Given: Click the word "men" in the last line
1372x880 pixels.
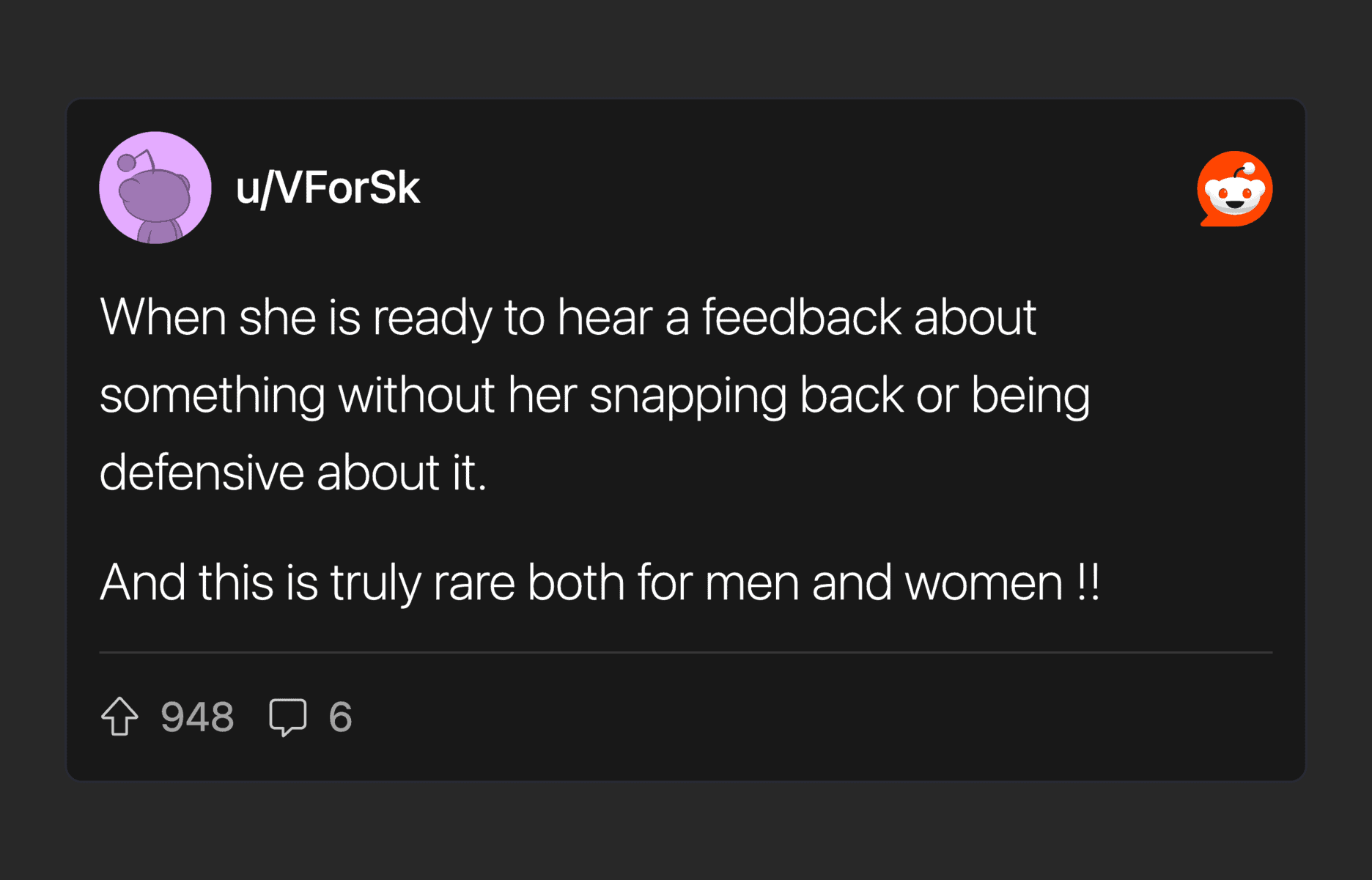Looking at the screenshot, I should [752, 583].
